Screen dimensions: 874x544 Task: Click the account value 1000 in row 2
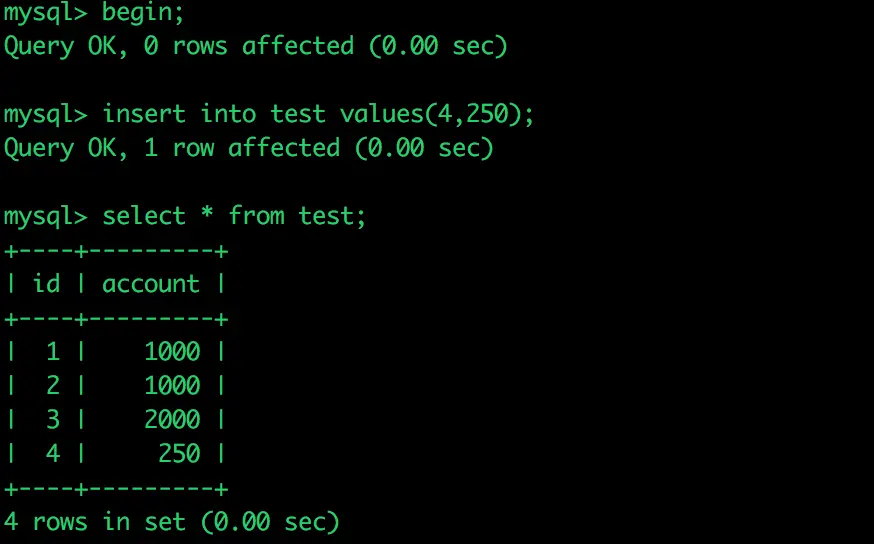(172, 386)
